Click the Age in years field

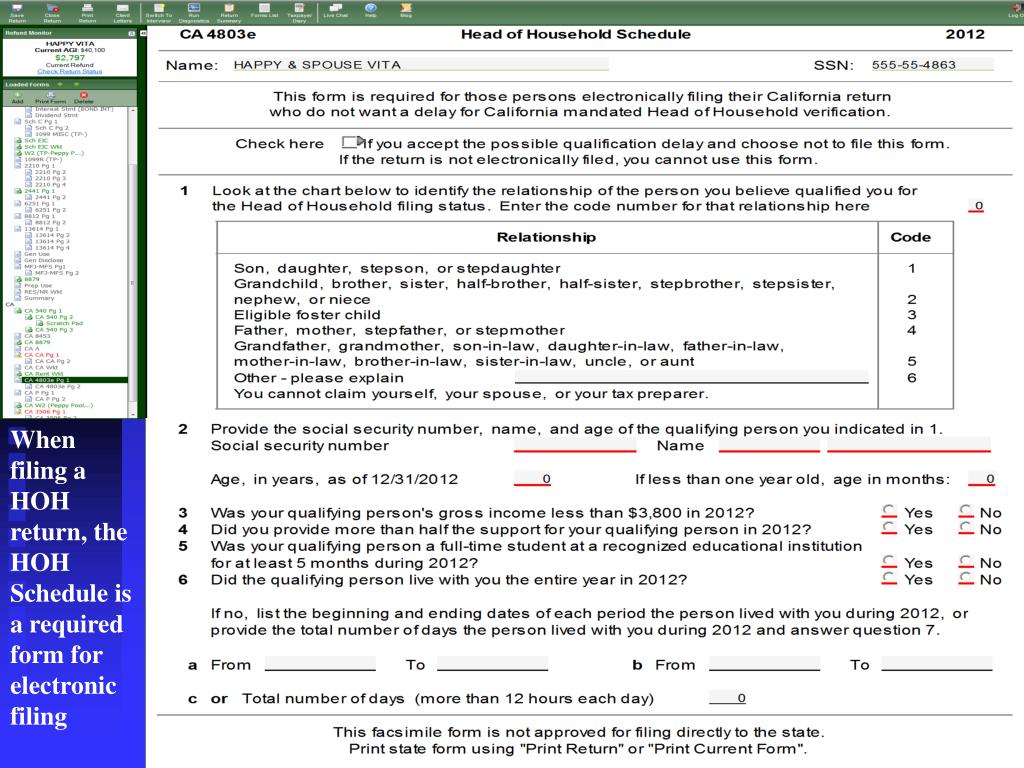[x=532, y=479]
